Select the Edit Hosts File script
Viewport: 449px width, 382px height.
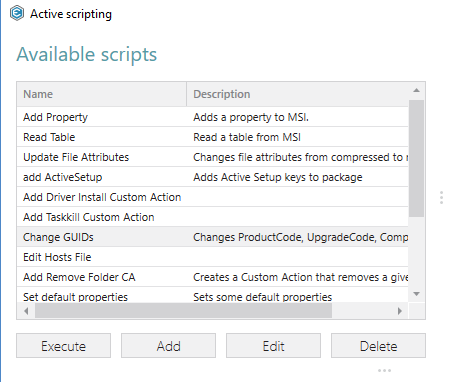[x=213, y=257]
